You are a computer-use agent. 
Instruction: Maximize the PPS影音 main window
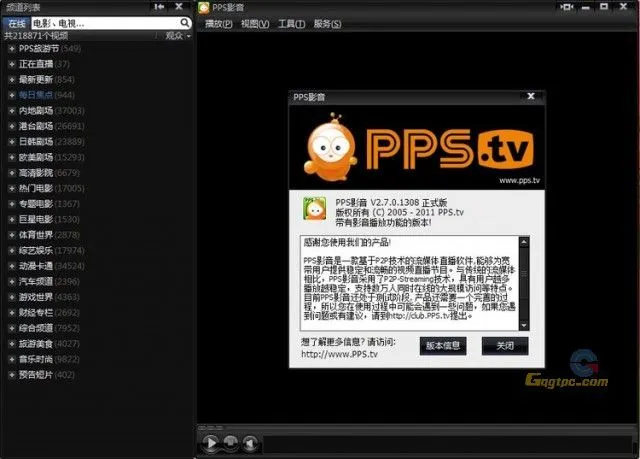pos(604,7)
